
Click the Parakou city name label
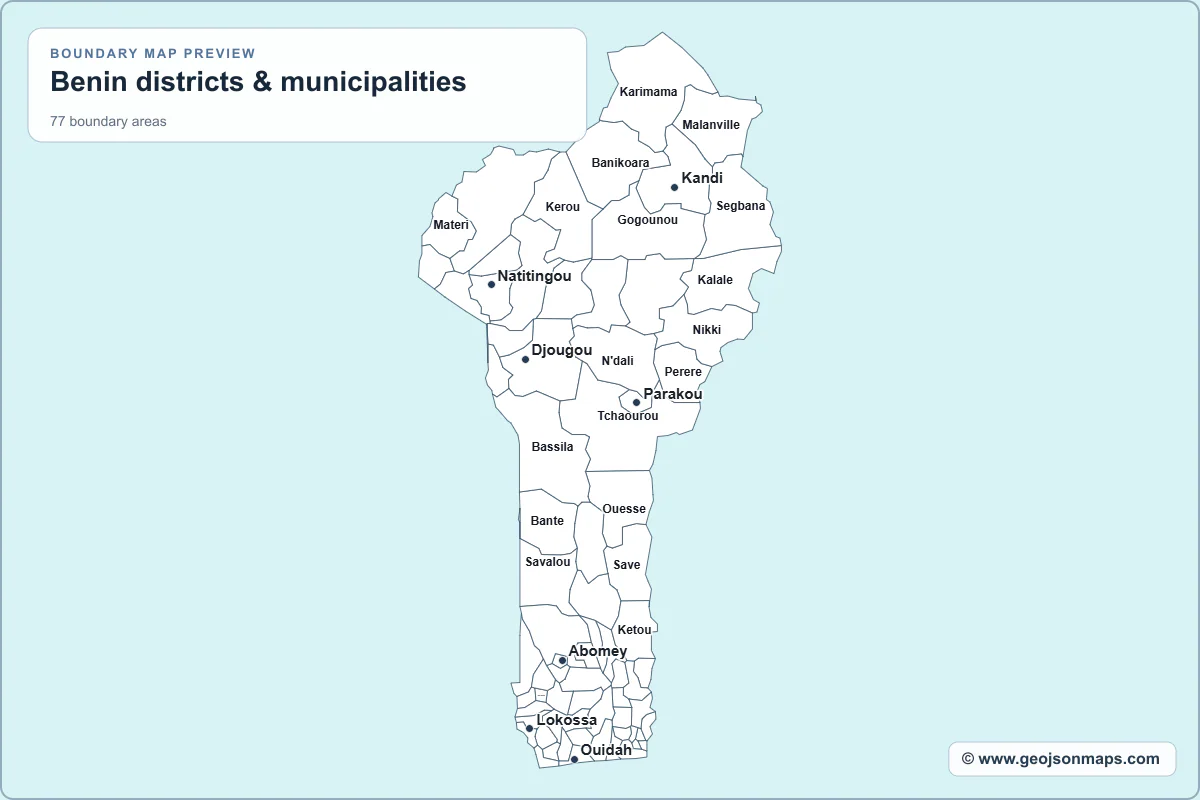pyautogui.click(x=673, y=394)
